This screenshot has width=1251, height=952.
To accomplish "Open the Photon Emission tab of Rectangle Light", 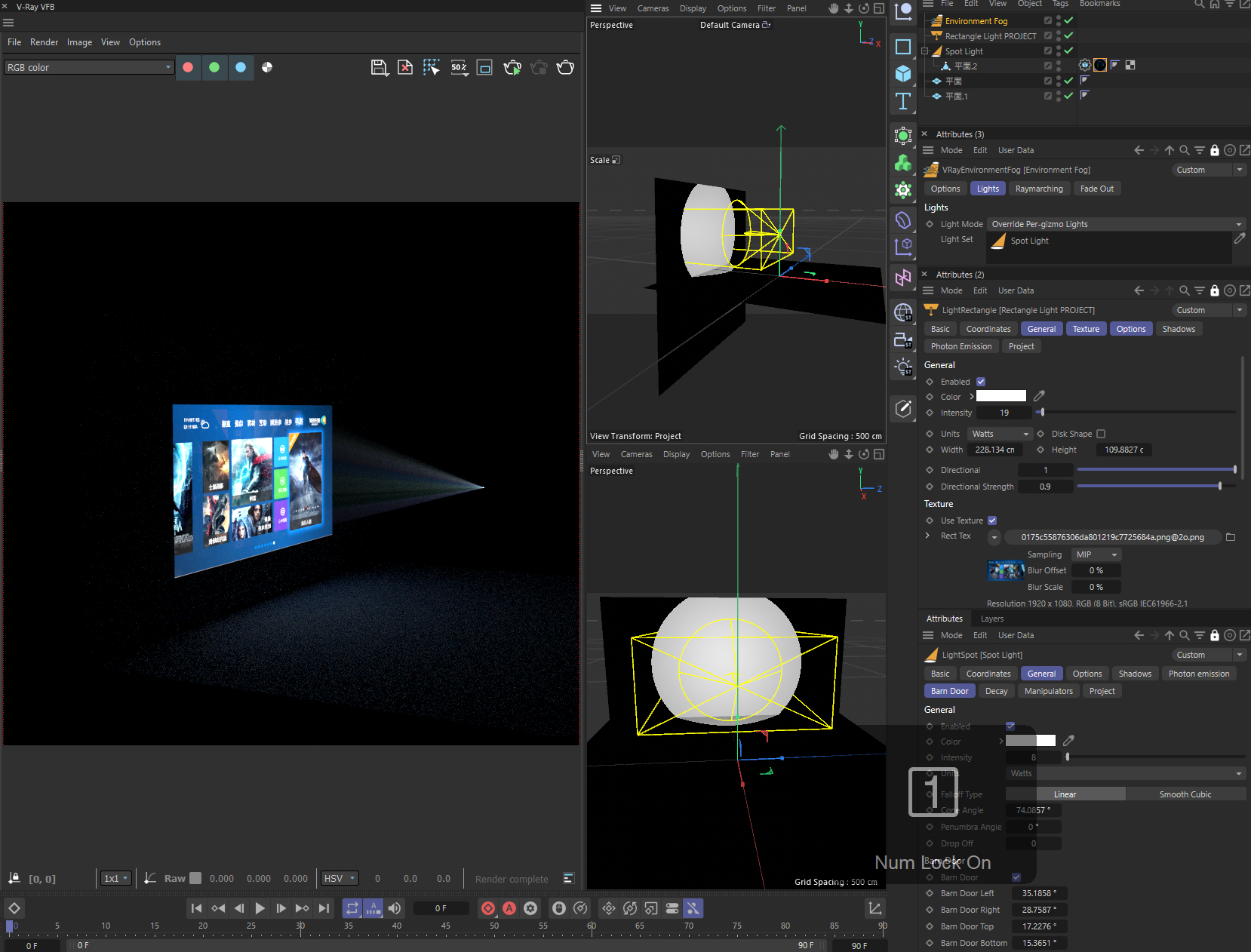I will point(961,346).
